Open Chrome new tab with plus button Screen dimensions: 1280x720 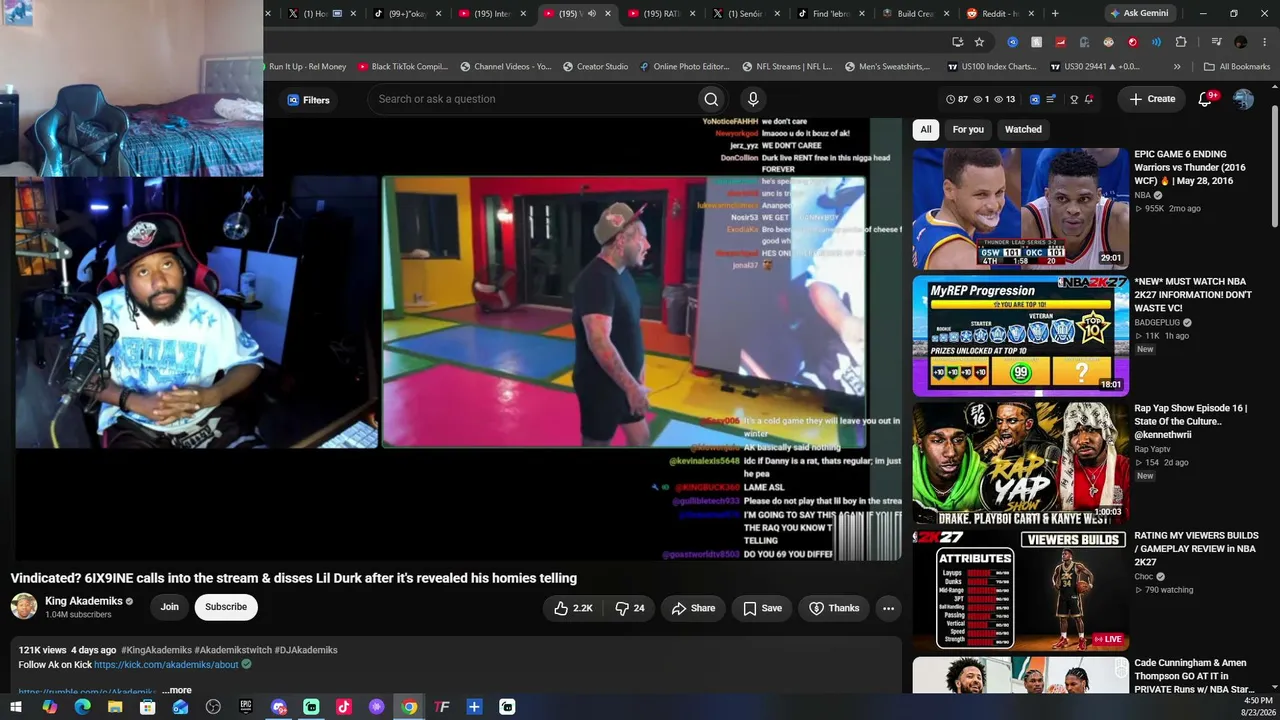(1055, 14)
